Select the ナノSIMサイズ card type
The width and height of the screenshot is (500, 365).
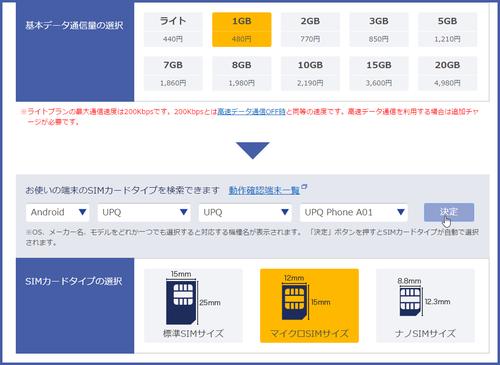425,306
